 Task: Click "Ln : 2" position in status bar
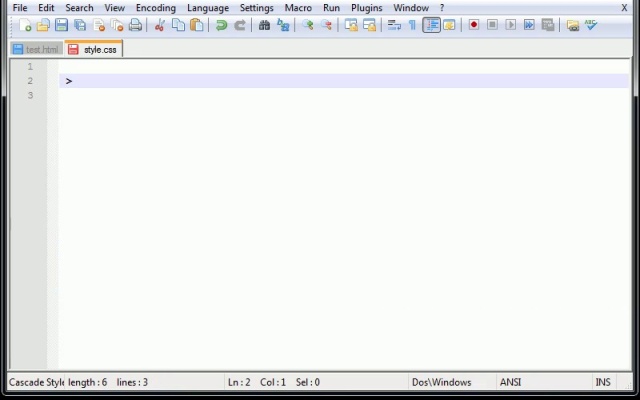tap(239, 382)
